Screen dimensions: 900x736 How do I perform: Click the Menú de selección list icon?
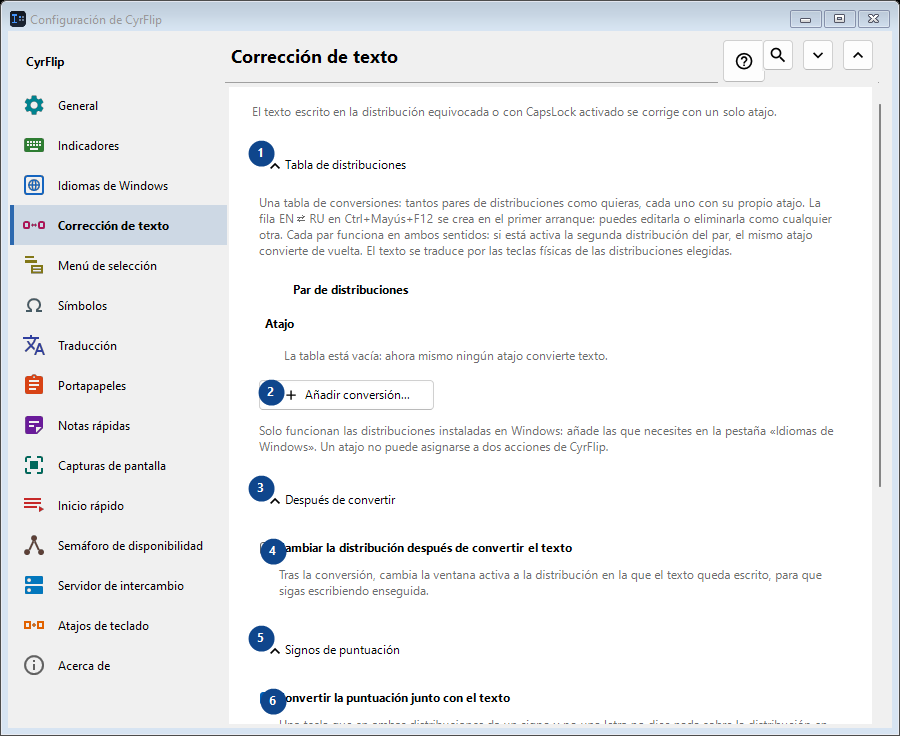coord(34,265)
